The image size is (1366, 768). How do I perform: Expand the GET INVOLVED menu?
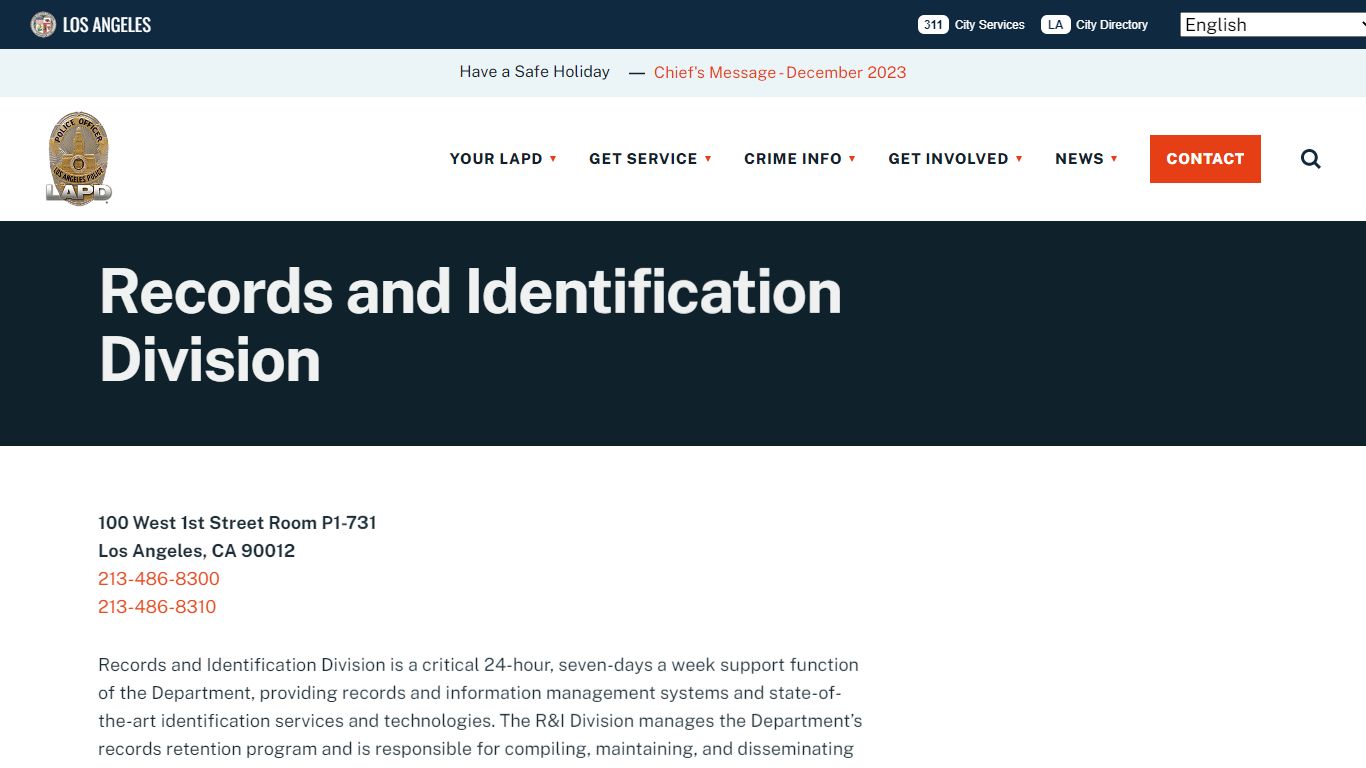955,159
